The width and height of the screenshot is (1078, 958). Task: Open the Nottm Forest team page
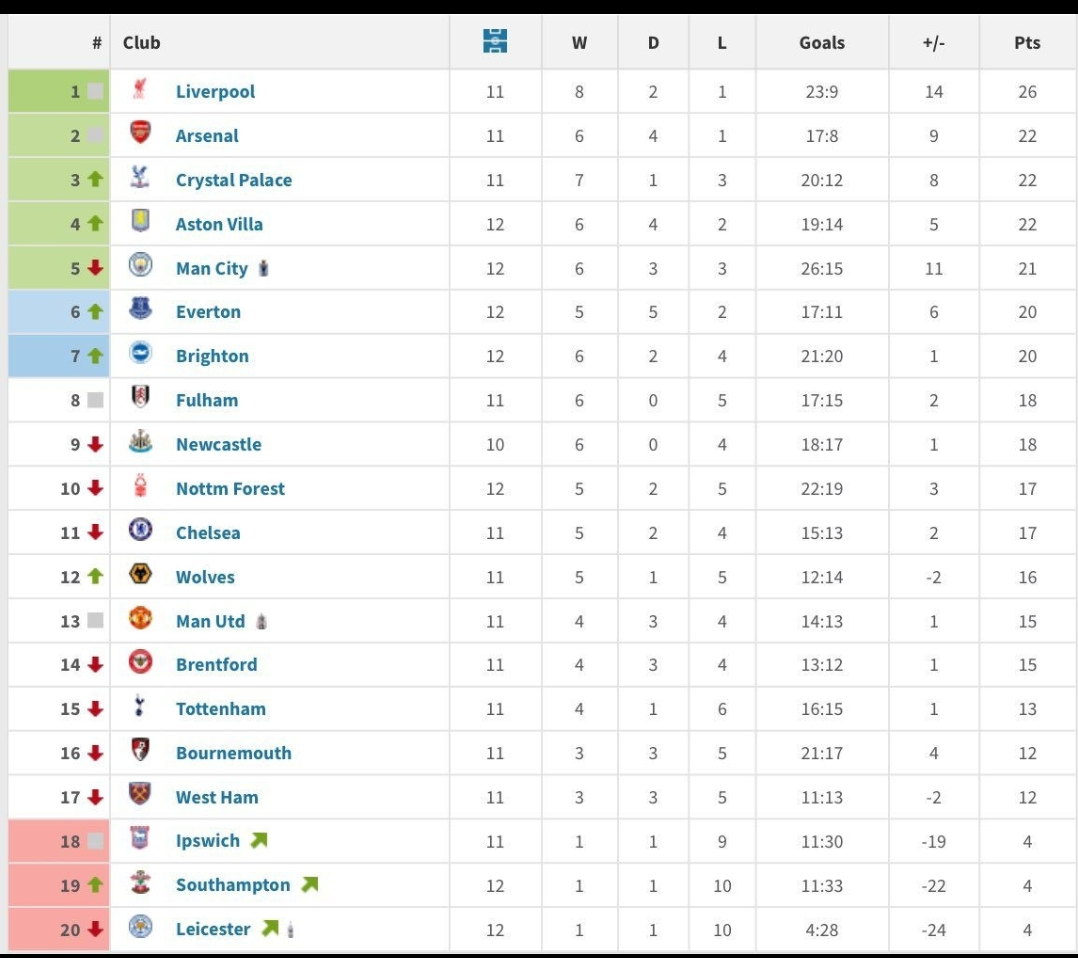pos(230,489)
